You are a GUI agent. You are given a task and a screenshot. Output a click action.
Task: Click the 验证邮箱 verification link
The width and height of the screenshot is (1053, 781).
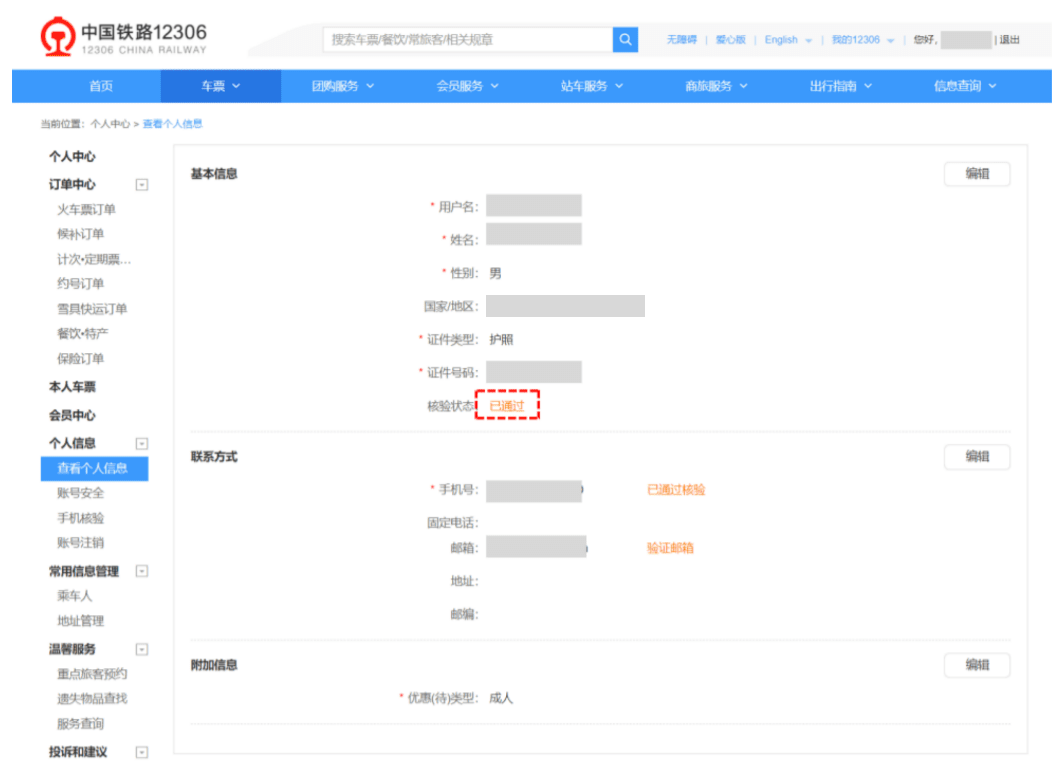(670, 548)
